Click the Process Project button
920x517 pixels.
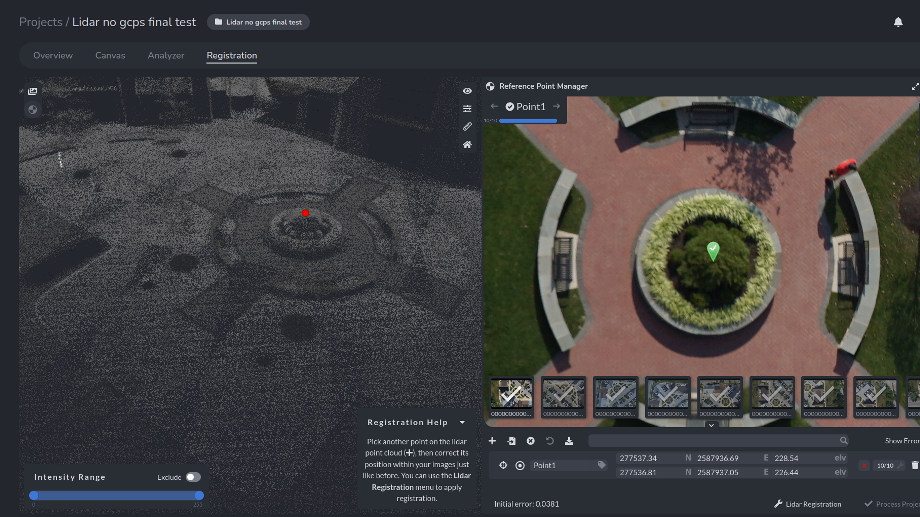tap(892, 504)
